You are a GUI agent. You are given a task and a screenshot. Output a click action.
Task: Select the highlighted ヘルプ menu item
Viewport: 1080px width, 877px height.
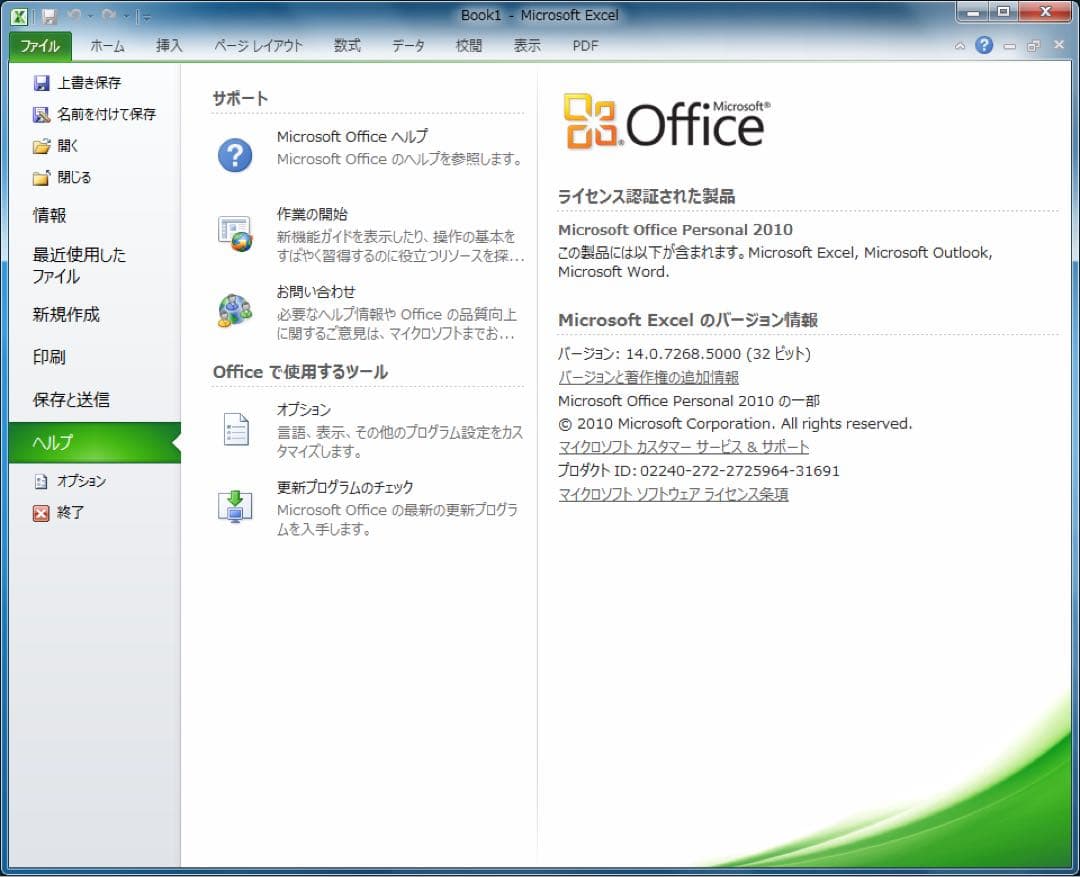click(x=94, y=442)
